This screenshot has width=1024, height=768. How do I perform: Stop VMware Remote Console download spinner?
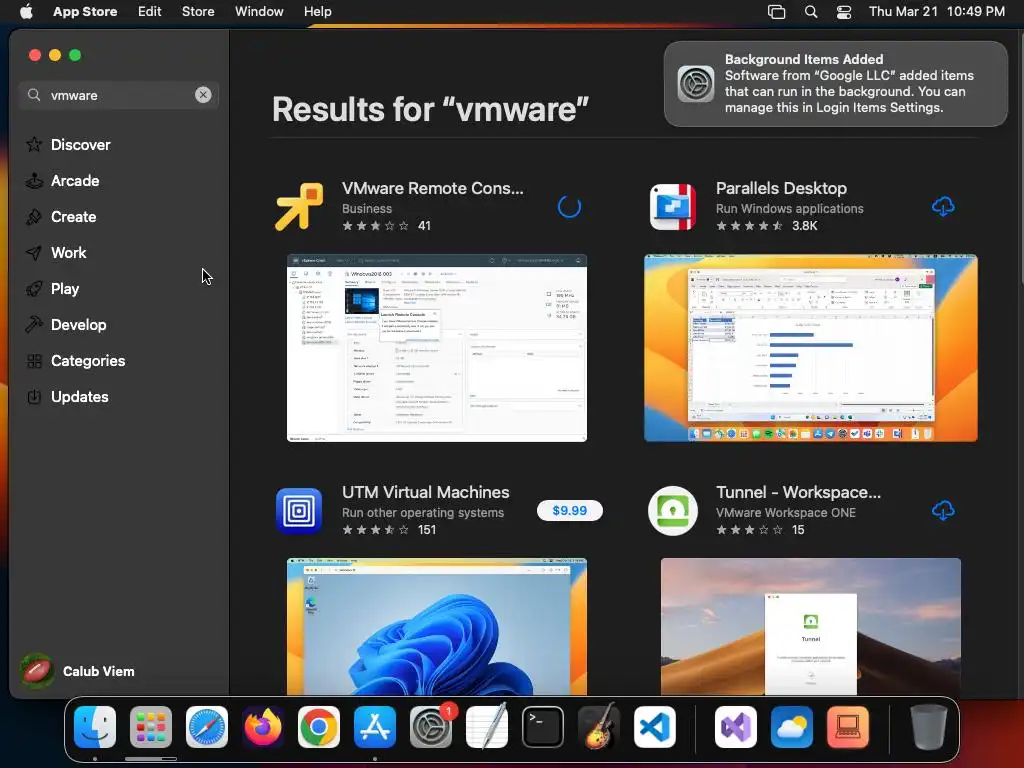pos(569,207)
